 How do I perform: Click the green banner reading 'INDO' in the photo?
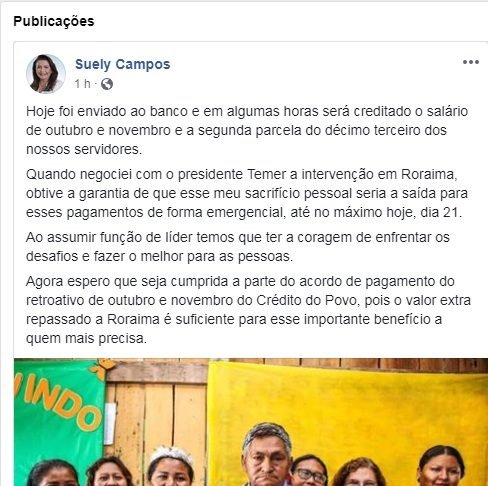point(58,413)
